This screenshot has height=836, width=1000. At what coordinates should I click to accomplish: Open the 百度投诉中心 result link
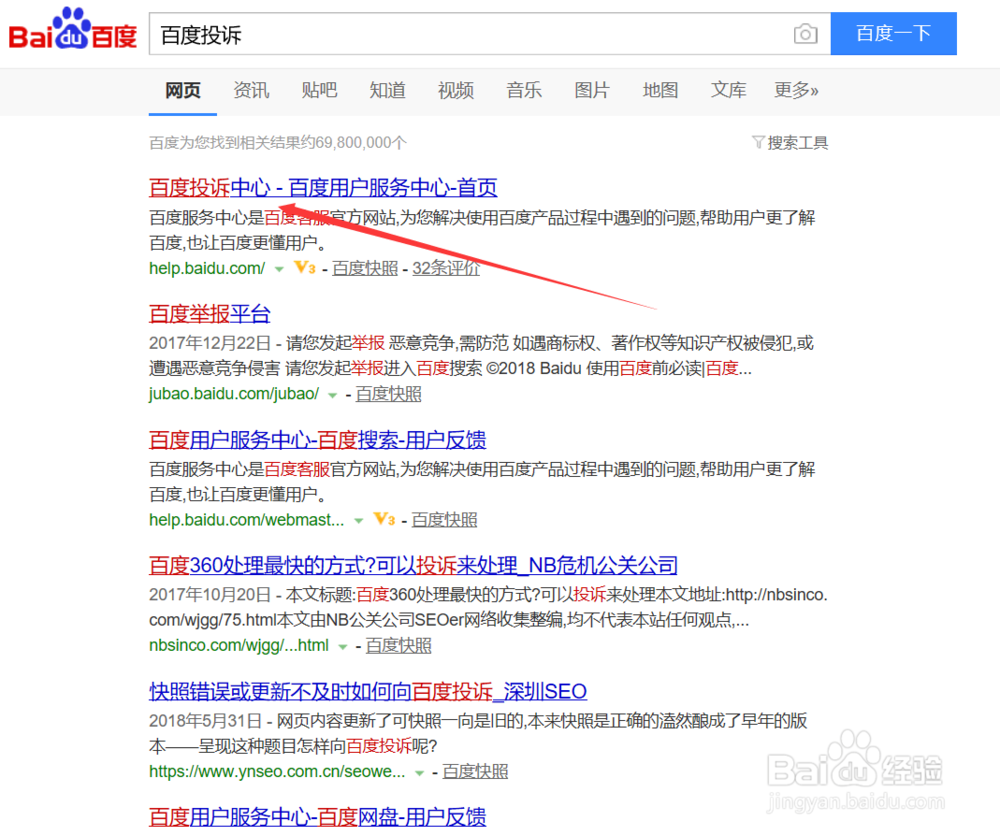click(x=322, y=187)
